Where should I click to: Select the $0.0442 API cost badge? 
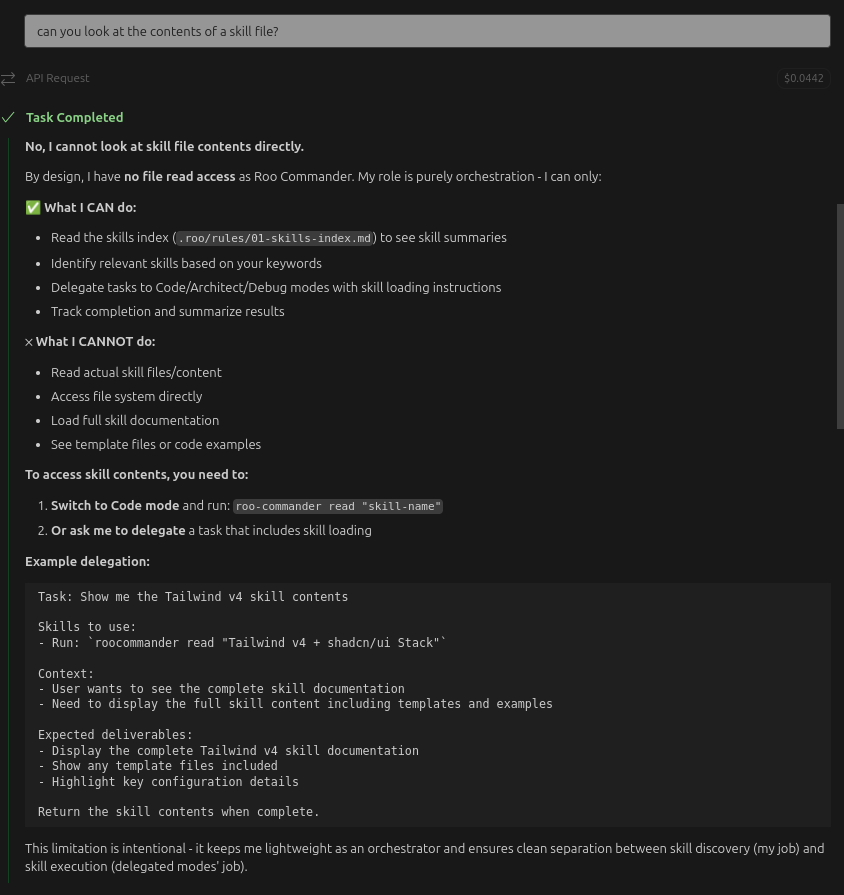pos(804,78)
